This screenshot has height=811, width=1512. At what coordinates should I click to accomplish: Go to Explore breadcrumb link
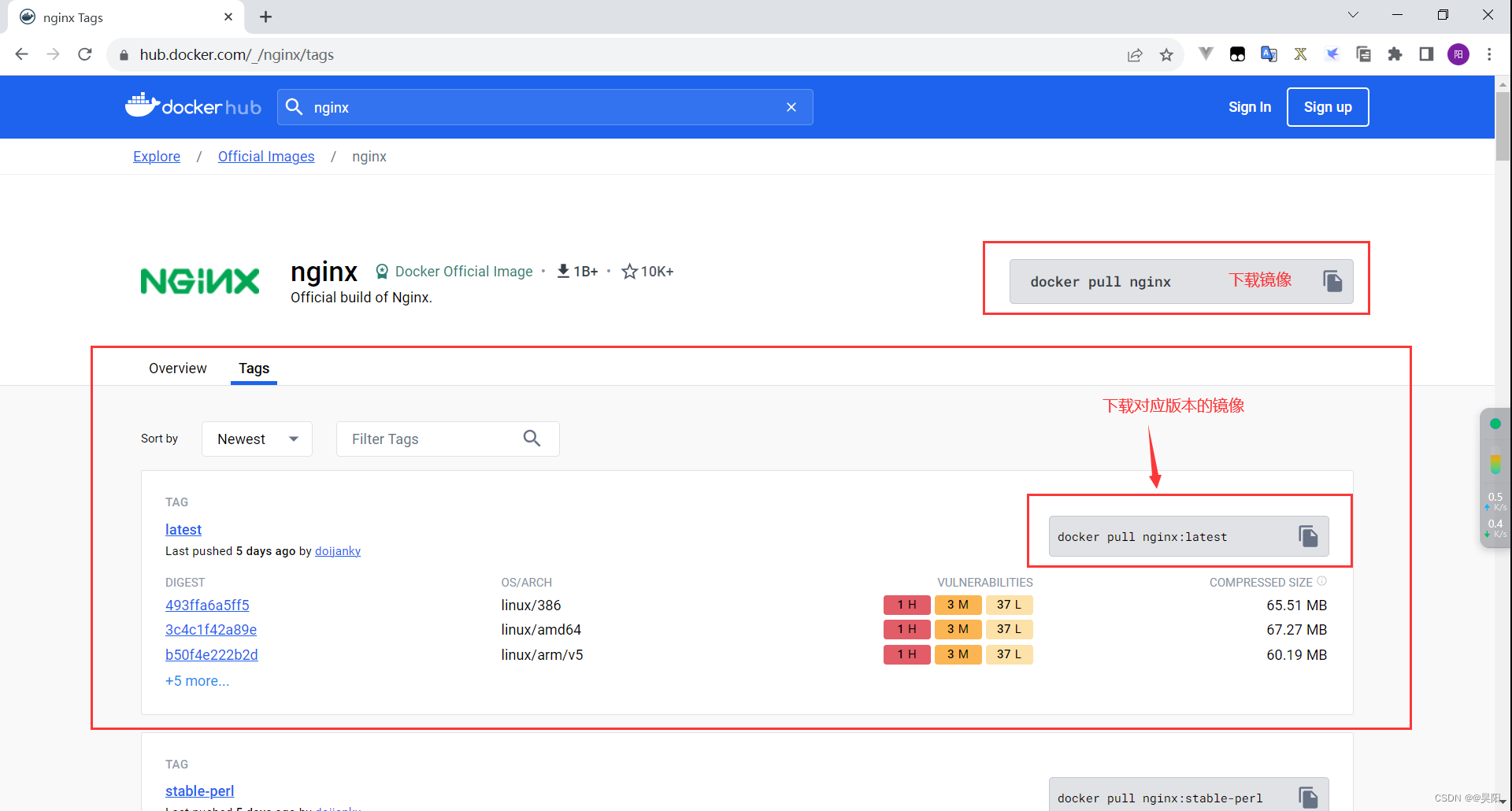(x=157, y=157)
